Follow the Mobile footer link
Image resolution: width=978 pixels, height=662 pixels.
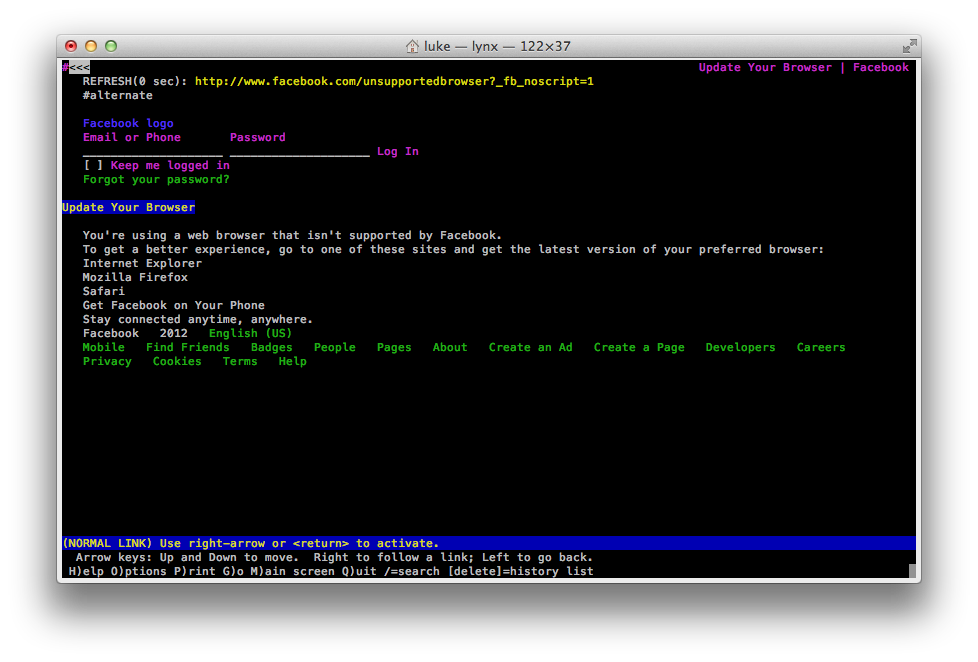[x=104, y=348]
